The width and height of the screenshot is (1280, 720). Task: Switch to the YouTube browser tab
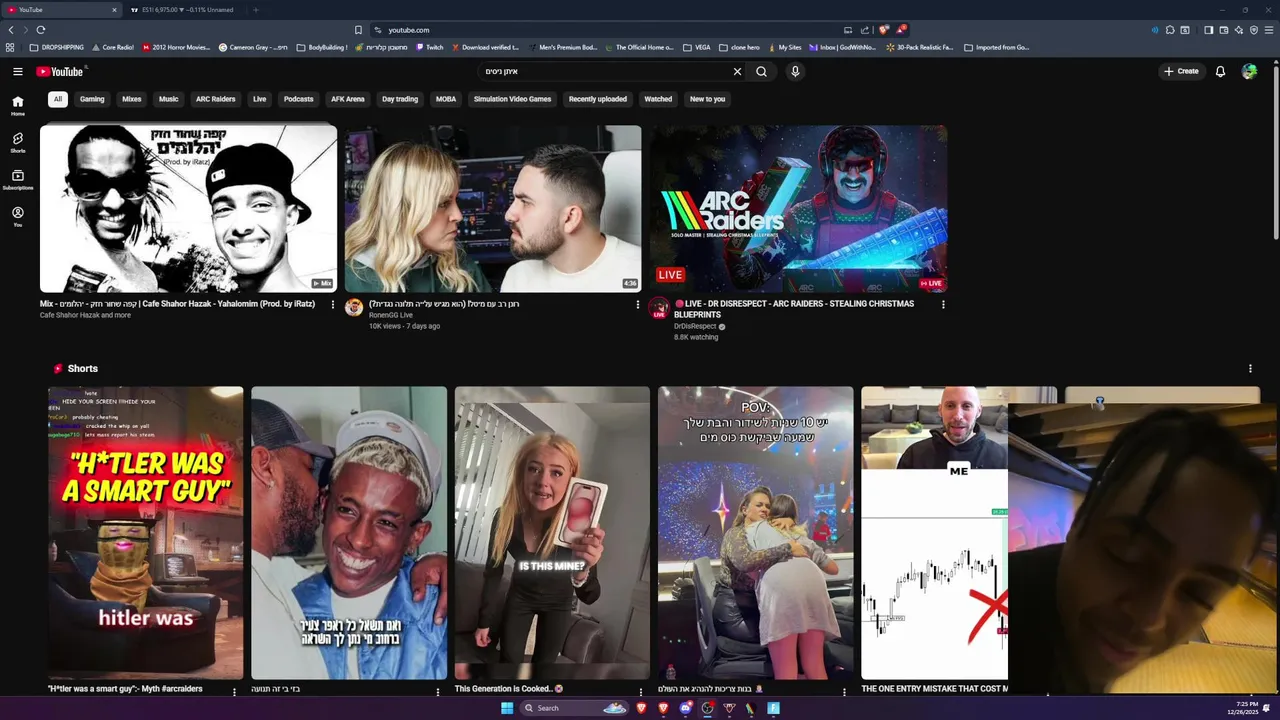(x=62, y=10)
